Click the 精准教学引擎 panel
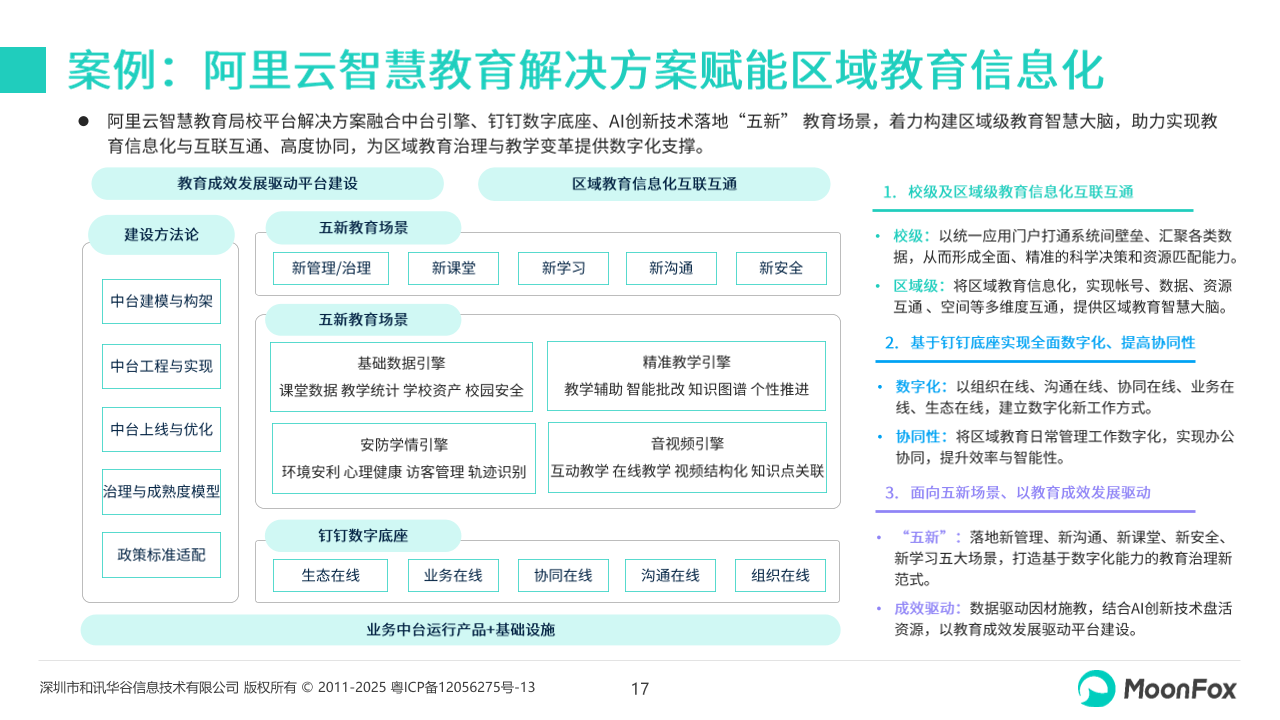1280x720 pixels. tap(686, 377)
